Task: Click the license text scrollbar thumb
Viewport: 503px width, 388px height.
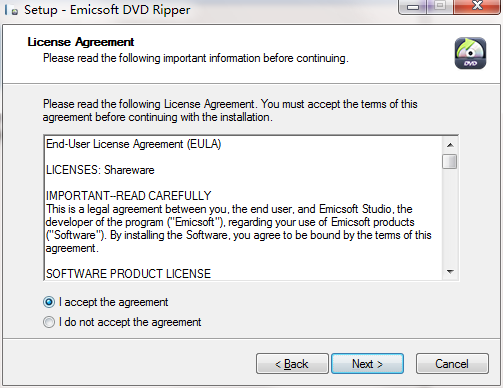Action: [x=450, y=162]
